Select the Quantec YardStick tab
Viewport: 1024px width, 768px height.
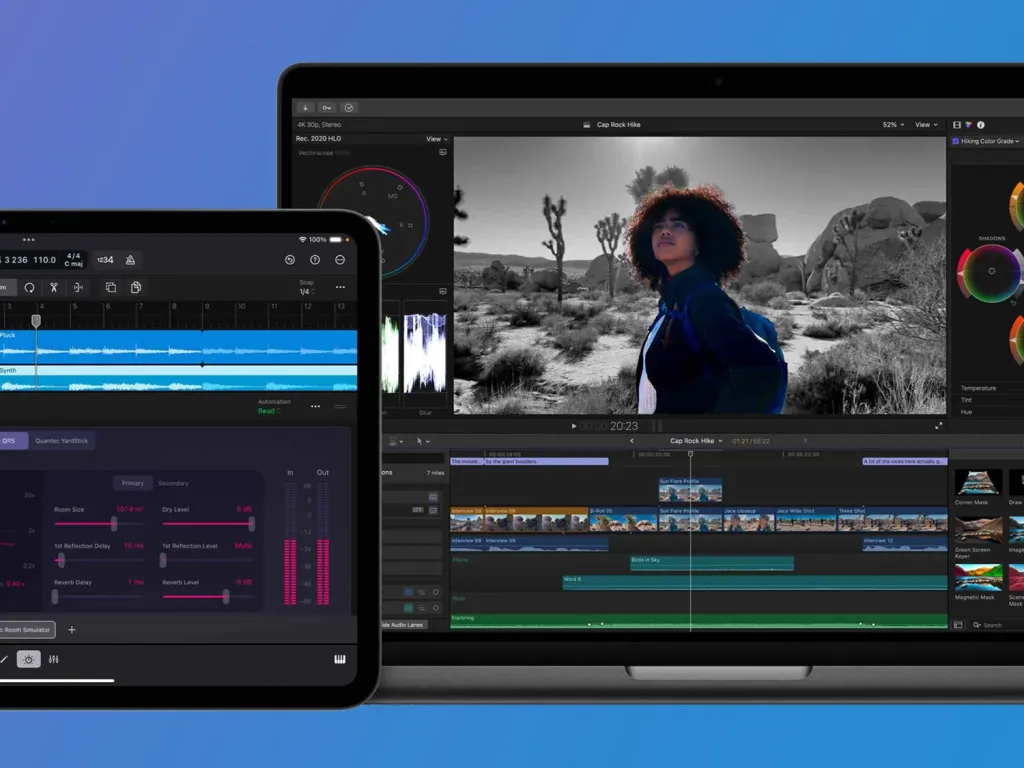pos(61,441)
